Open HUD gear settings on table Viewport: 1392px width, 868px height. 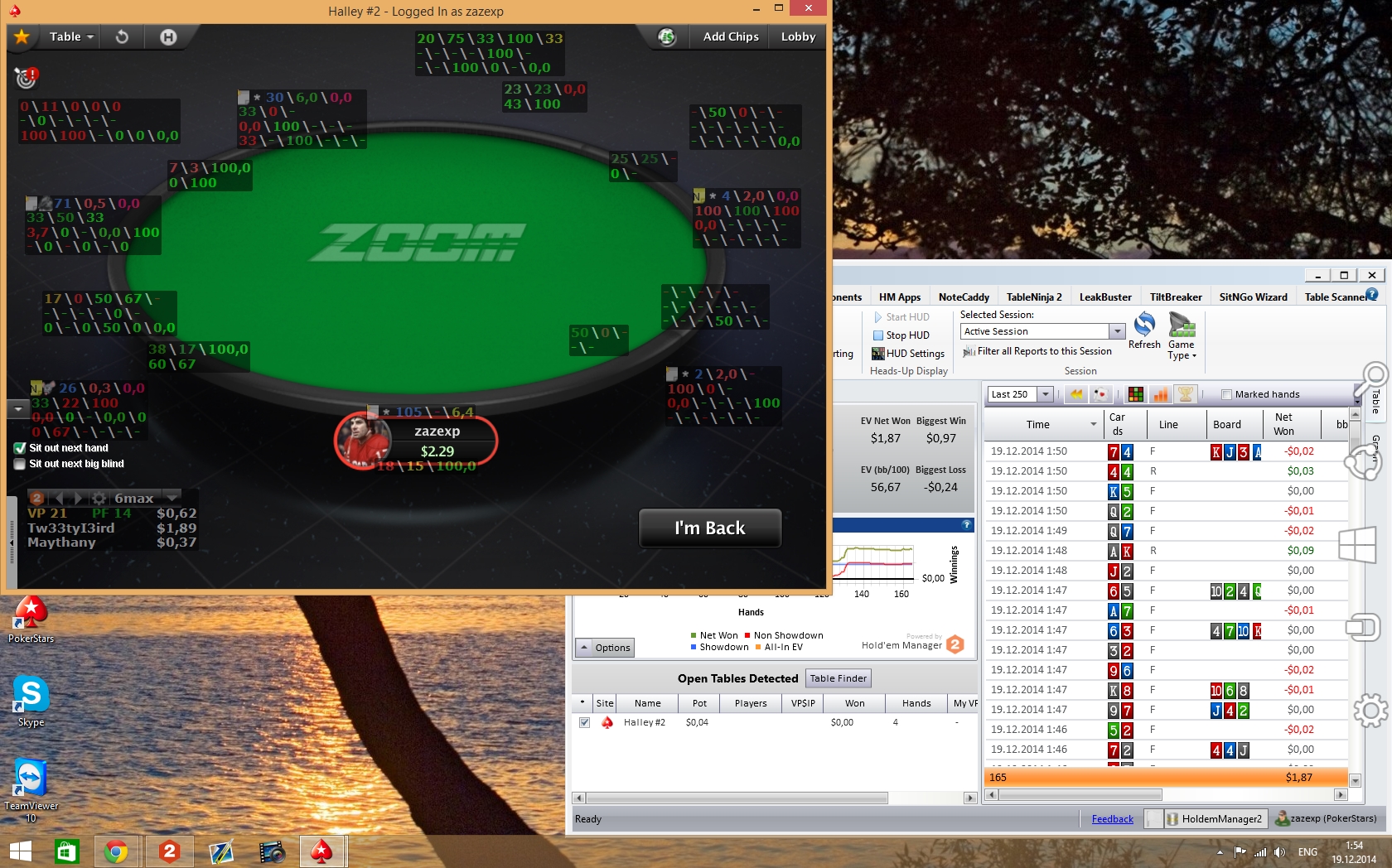[99, 499]
